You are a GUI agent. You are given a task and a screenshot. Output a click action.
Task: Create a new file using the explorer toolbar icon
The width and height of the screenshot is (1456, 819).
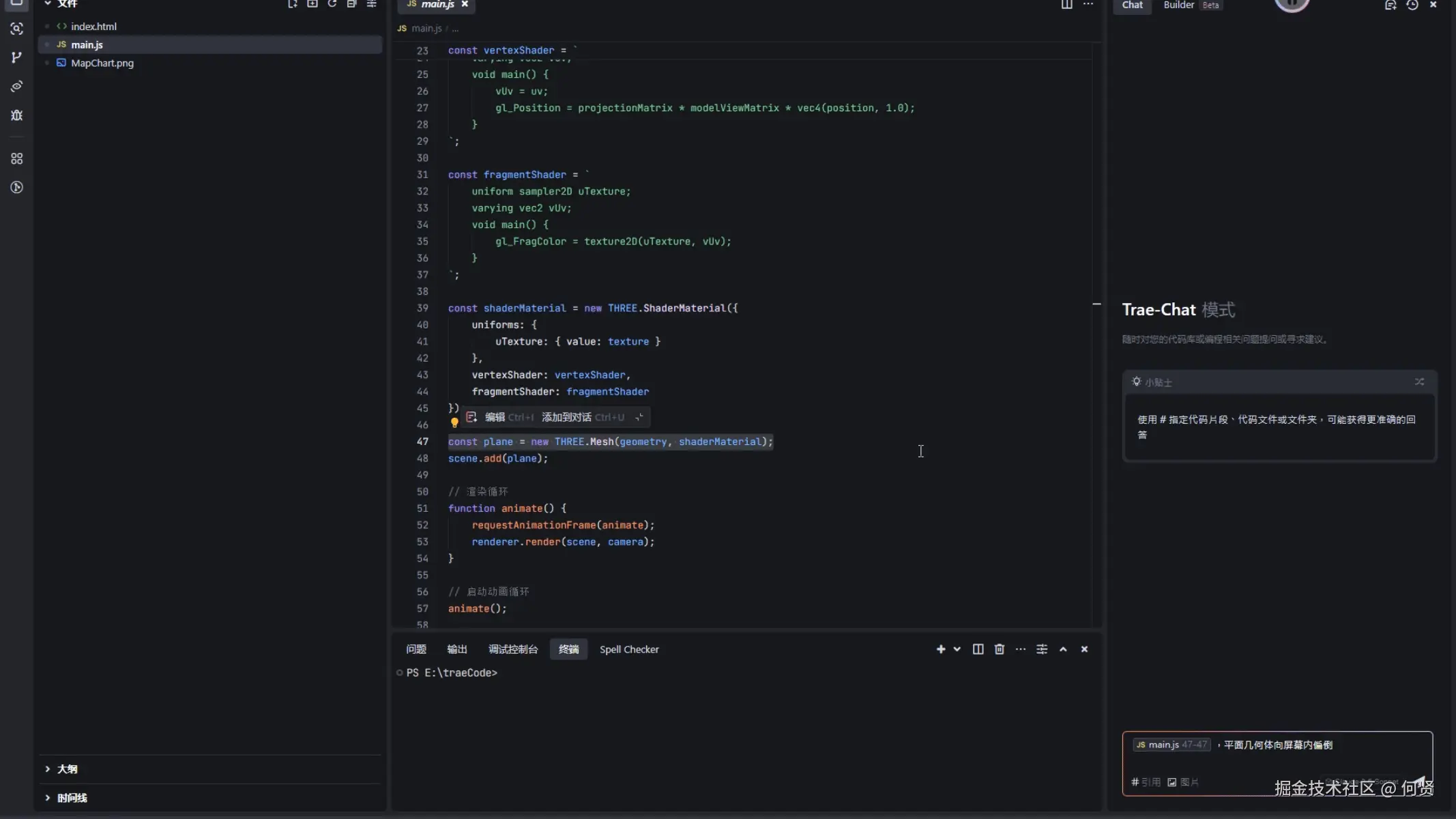tap(293, 5)
